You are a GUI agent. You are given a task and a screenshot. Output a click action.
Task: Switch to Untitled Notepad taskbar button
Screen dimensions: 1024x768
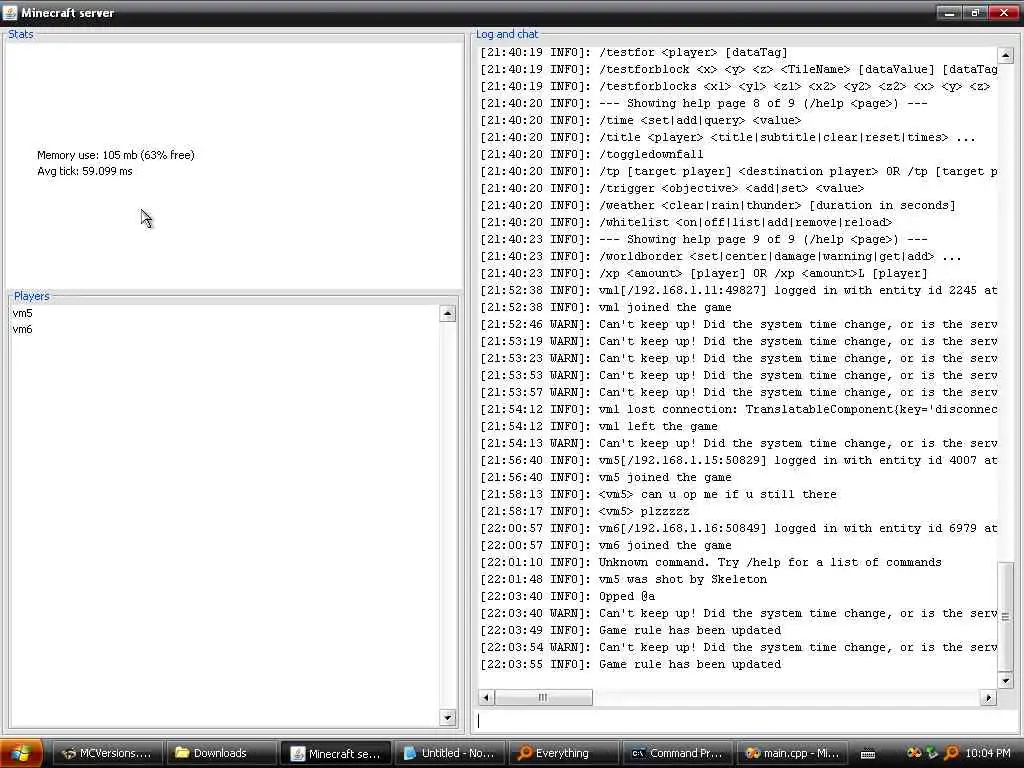449,753
